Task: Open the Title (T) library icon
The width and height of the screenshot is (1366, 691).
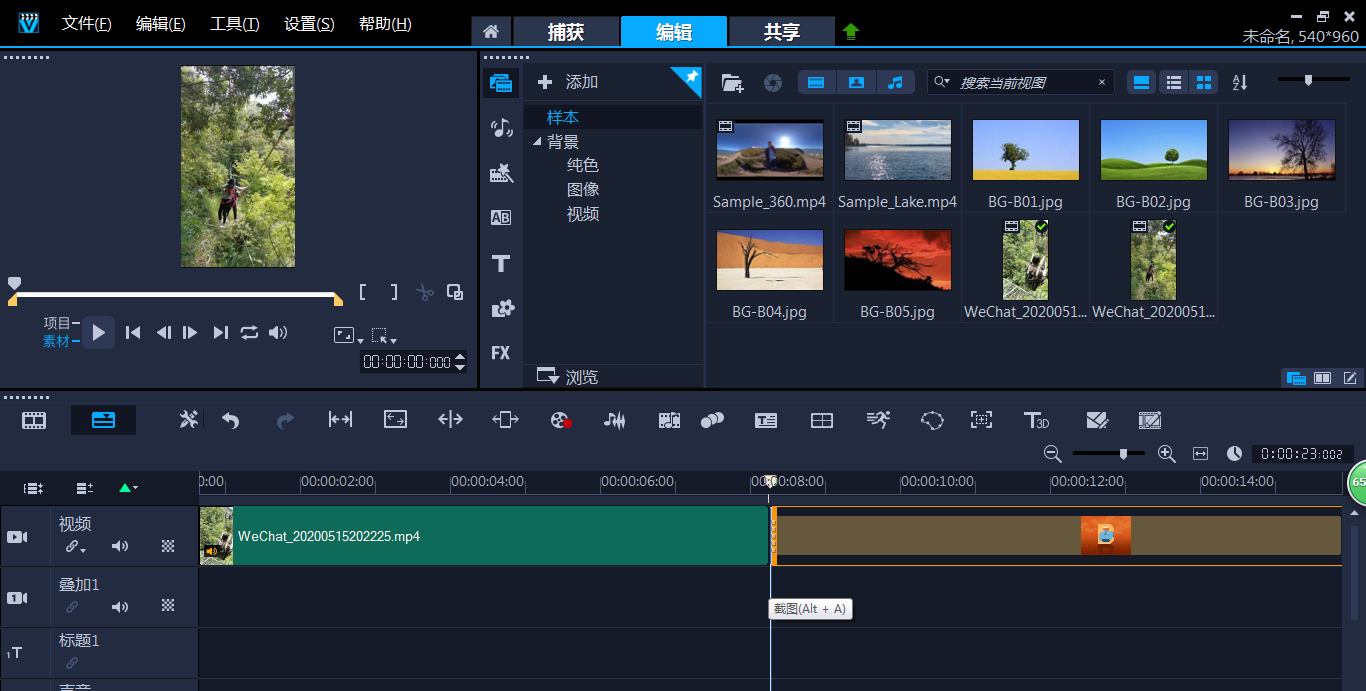Action: tap(501, 264)
